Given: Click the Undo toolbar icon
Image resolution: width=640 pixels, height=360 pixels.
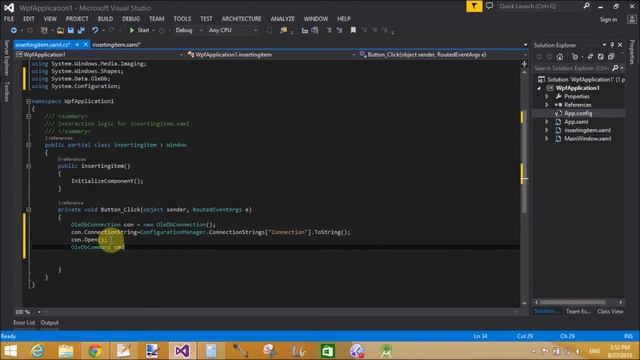Looking at the screenshot, I should pos(95,30).
